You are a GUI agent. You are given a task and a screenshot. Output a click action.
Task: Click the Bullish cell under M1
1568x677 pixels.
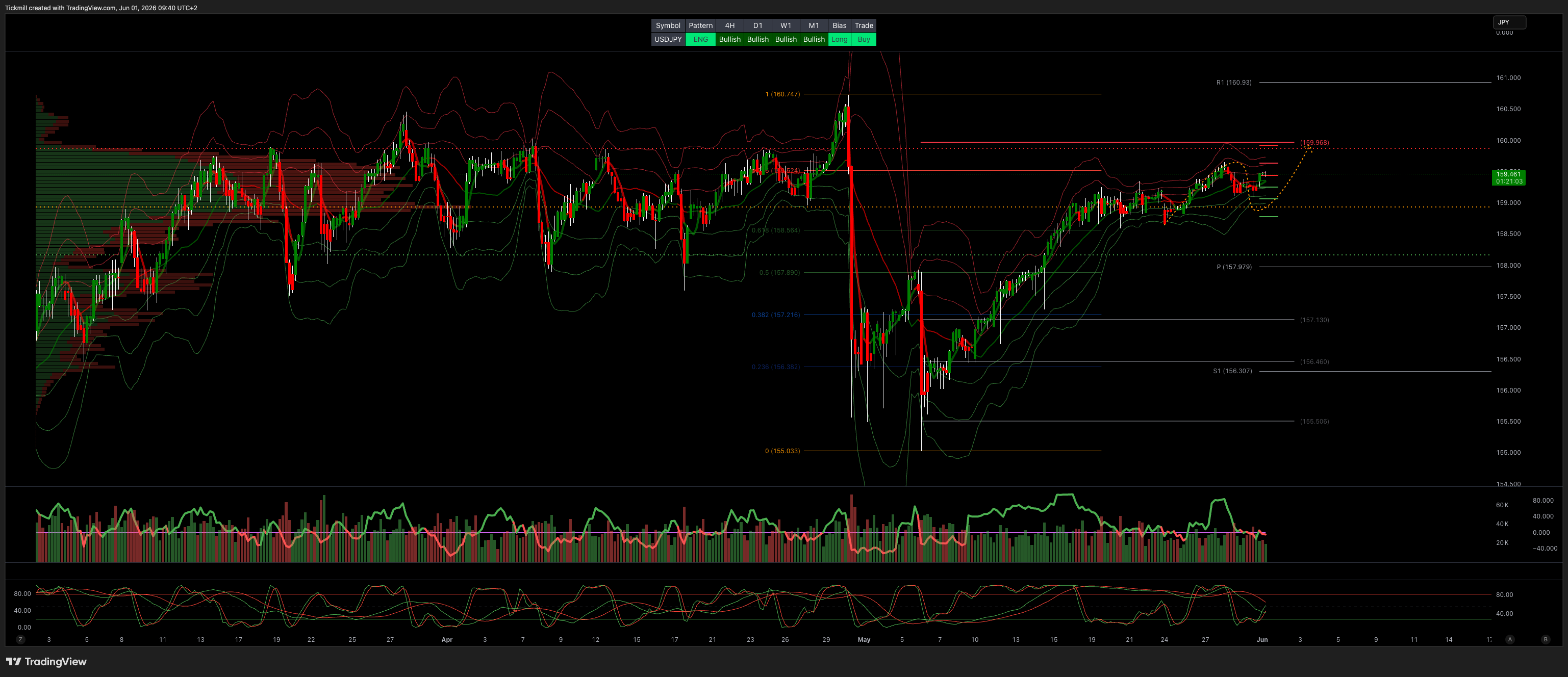[x=813, y=40]
